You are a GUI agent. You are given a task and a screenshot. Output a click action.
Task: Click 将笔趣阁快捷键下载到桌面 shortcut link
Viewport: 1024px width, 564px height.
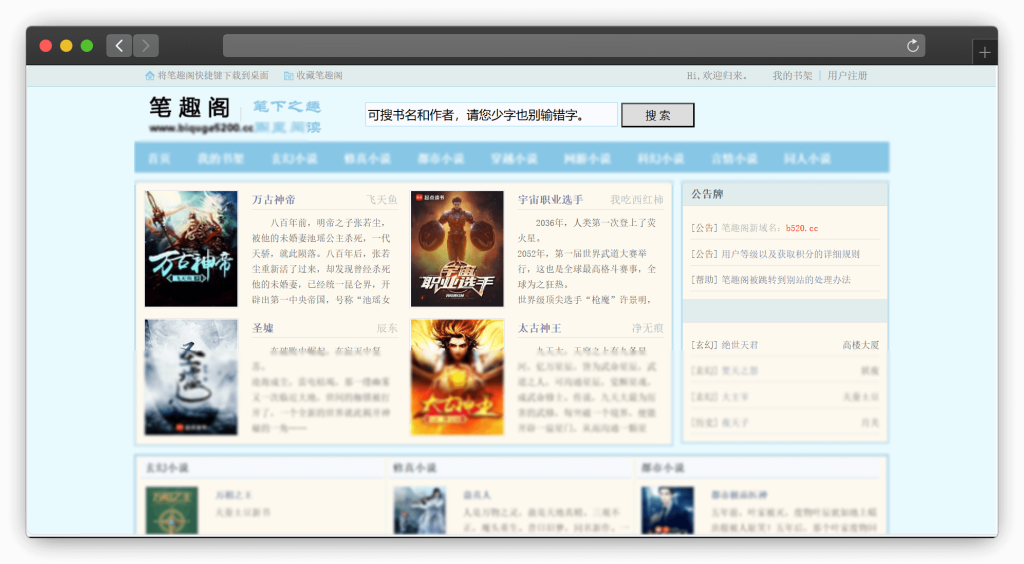[213, 76]
